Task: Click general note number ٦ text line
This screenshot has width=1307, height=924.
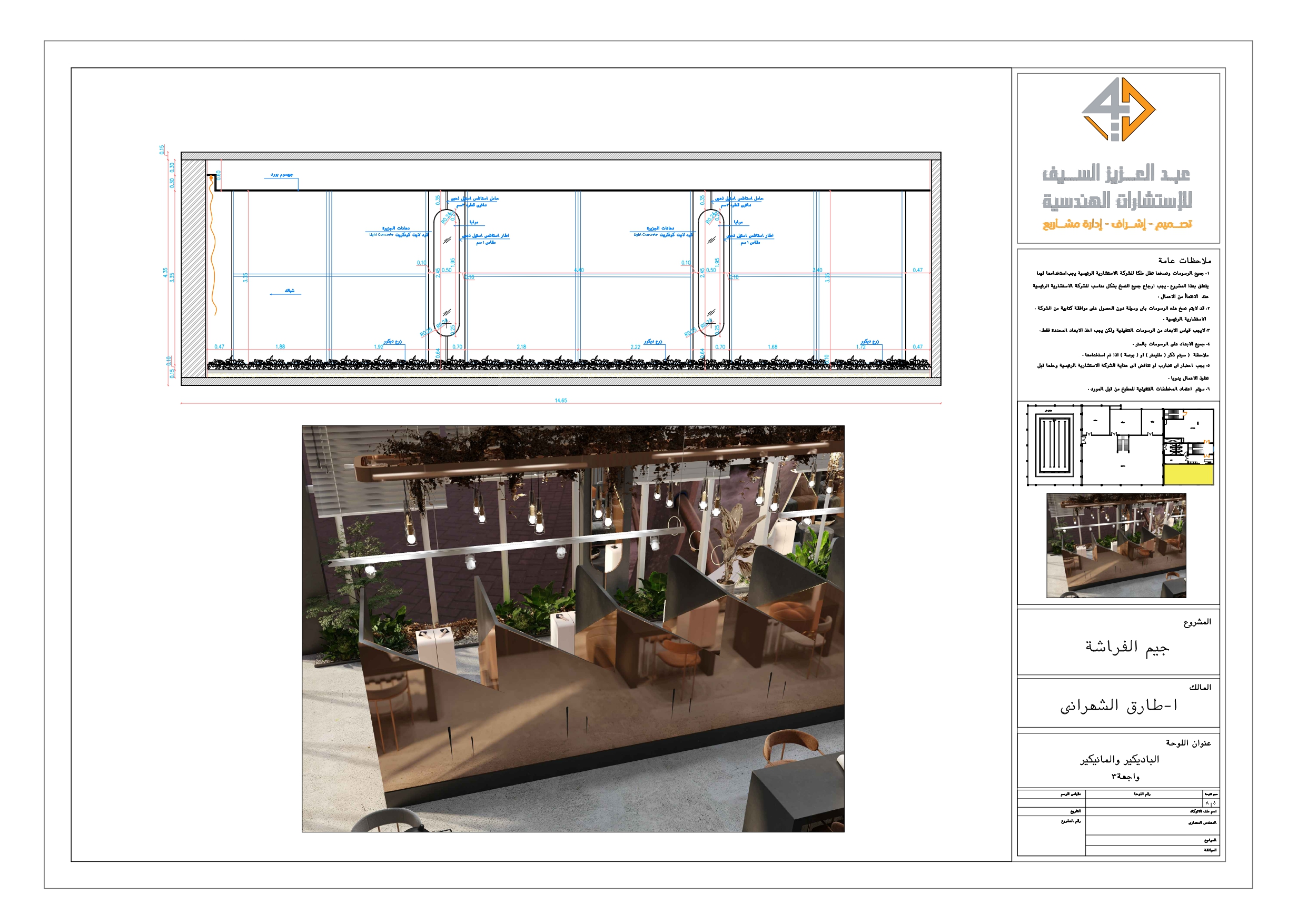Action: [1150, 389]
